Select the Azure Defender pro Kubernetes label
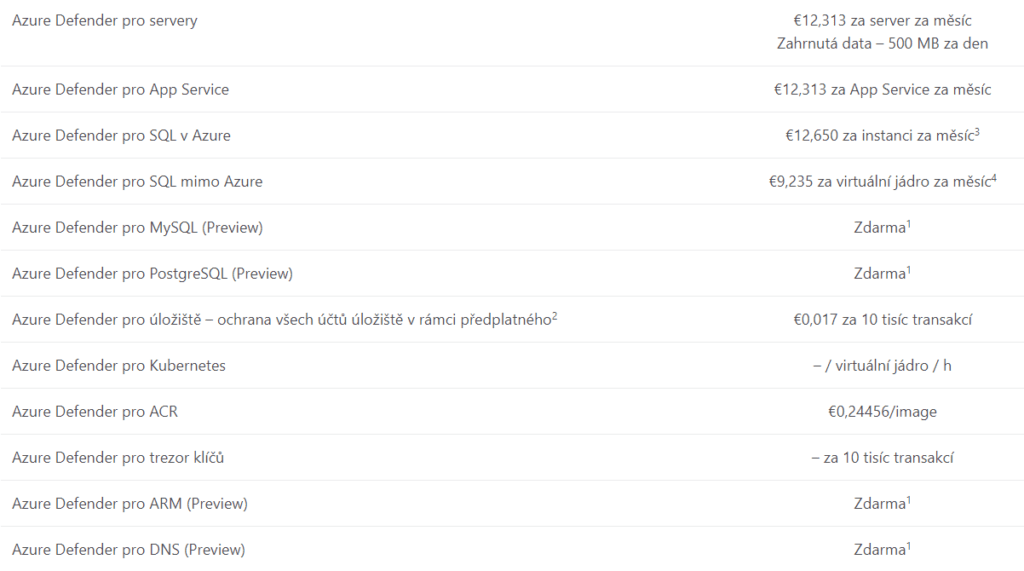This screenshot has width=1024, height=571. pos(119,366)
